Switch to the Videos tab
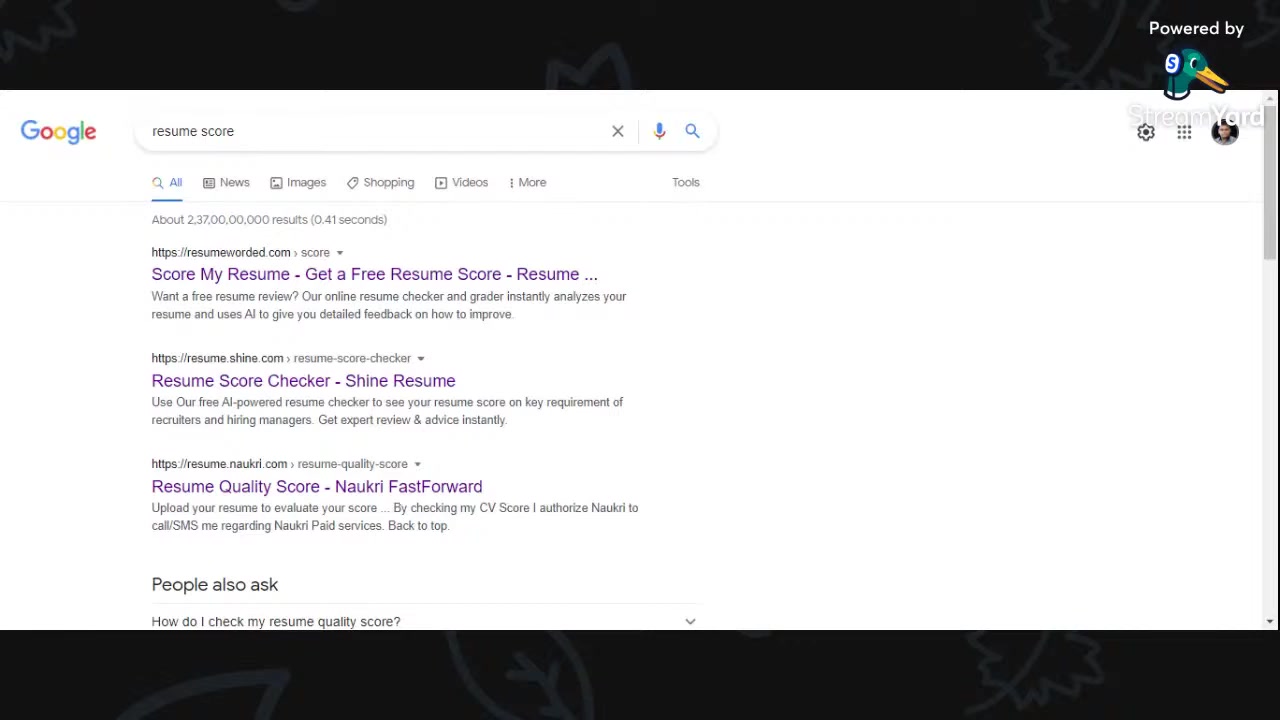The image size is (1280, 720). (461, 182)
